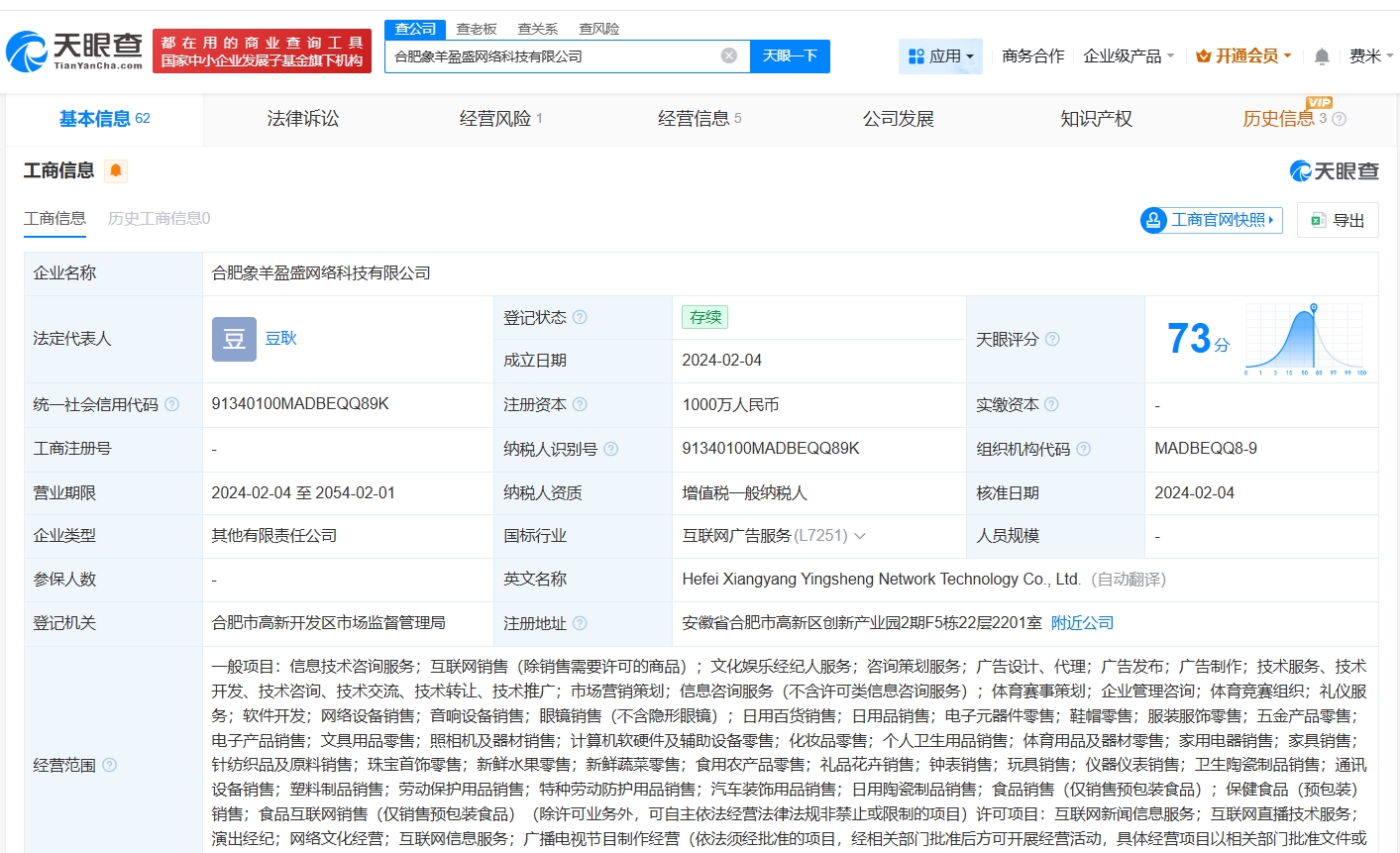The width and height of the screenshot is (1400, 853).
Task: Click the 天眼评分 score distribution chart
Action: [1306, 339]
